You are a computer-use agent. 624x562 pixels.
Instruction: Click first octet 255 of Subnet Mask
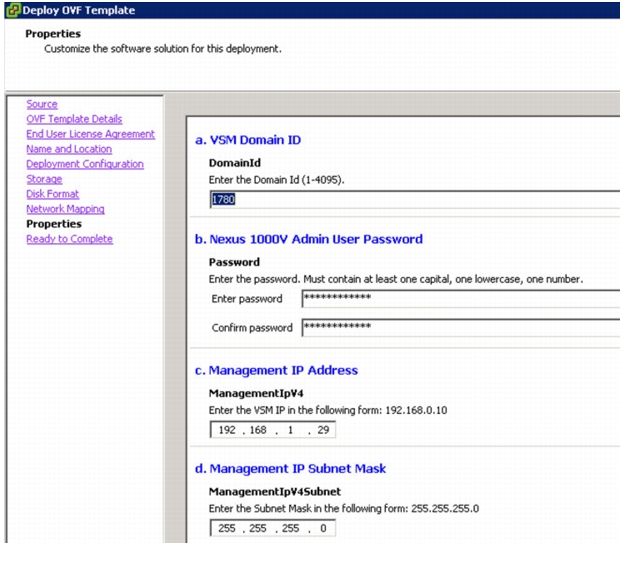pos(227,528)
